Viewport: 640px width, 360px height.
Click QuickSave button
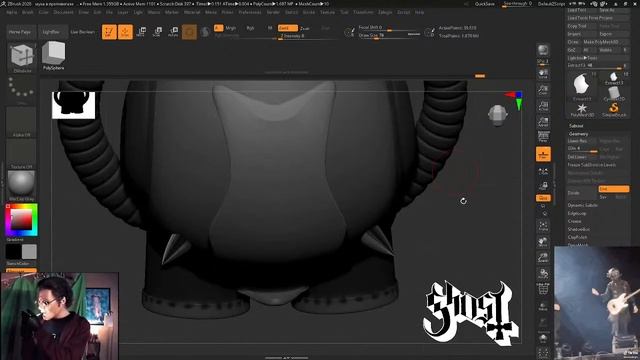(484, 4)
